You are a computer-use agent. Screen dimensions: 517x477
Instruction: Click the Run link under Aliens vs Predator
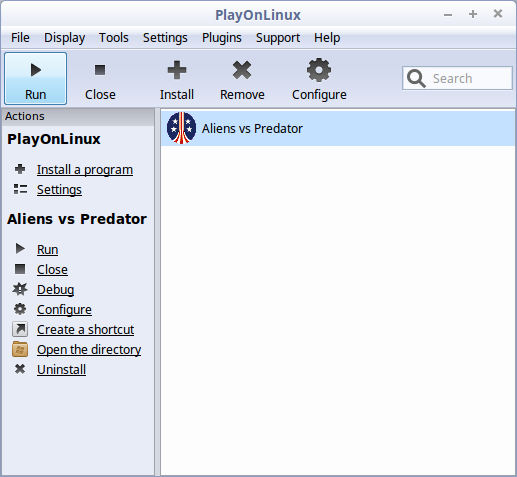[x=48, y=250]
